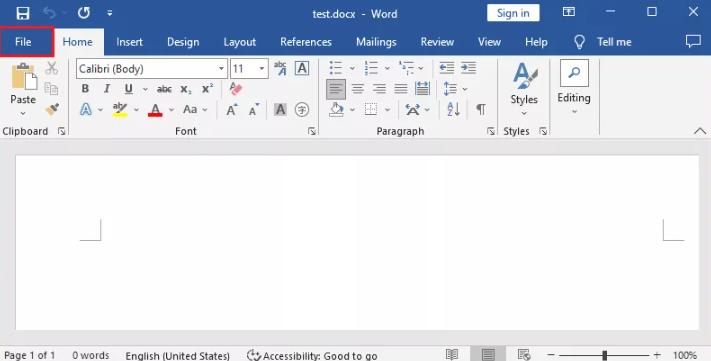Open the Layout tab
This screenshot has height=361, width=711.
[239, 42]
